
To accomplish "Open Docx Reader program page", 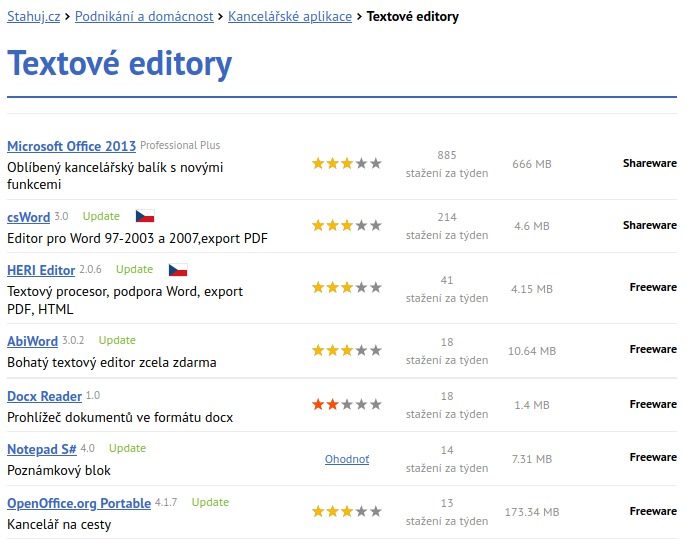I will [44, 396].
